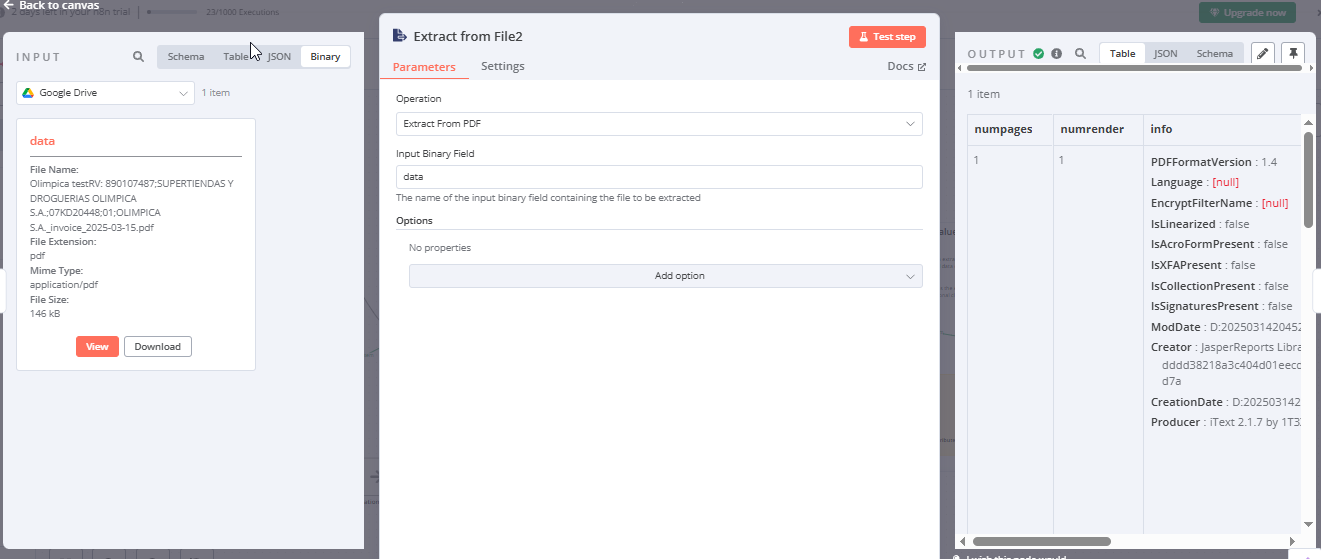Switch input view to JSON
Image resolution: width=1321 pixels, height=559 pixels.
[x=280, y=57]
